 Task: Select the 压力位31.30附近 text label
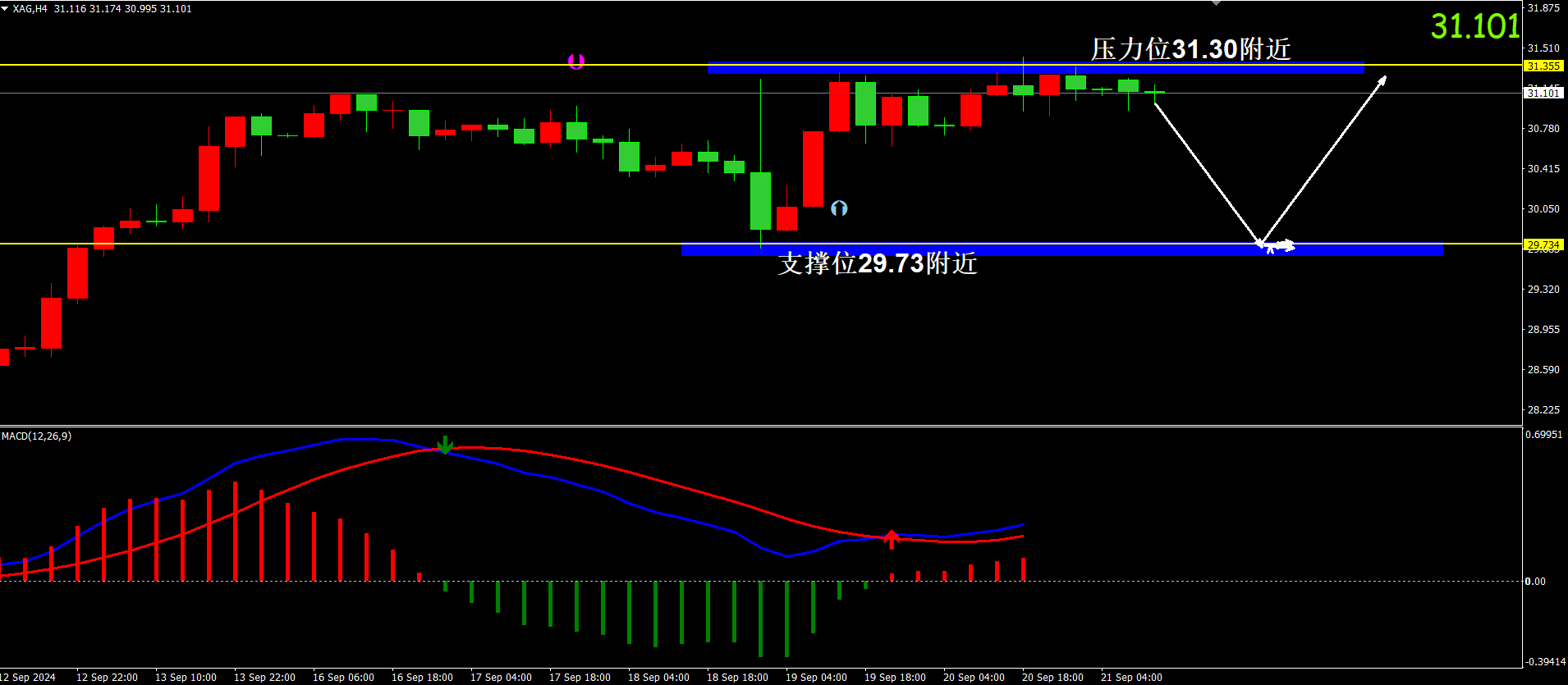tap(1190, 49)
